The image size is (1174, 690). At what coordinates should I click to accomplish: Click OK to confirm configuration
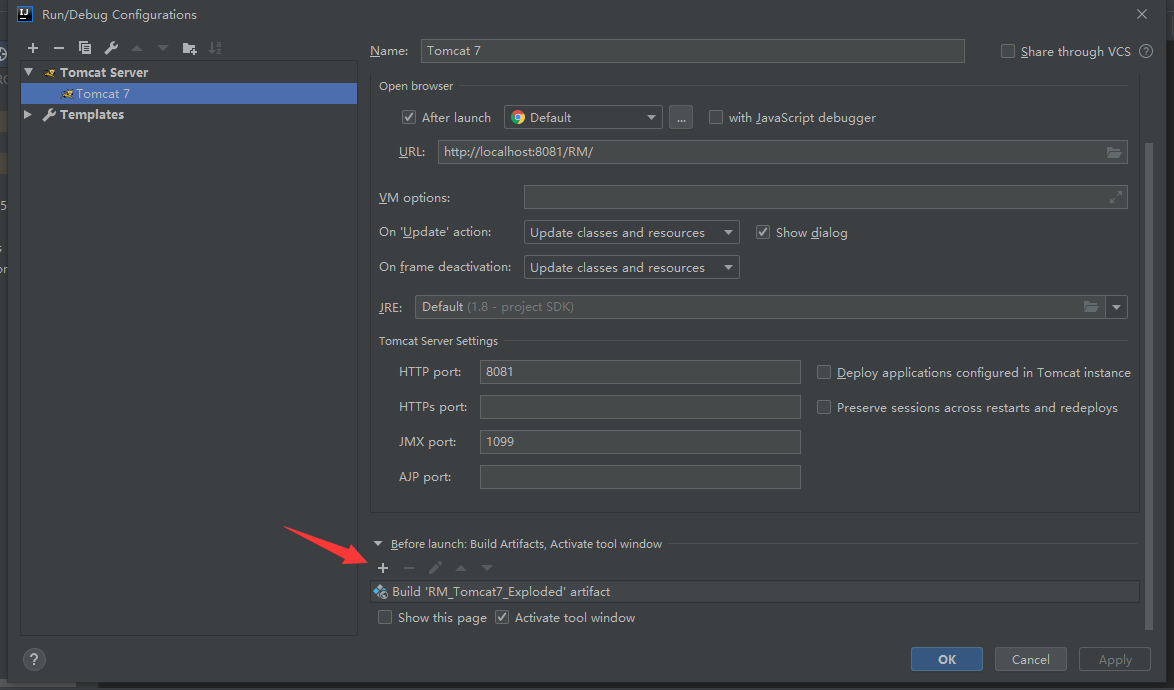946,659
